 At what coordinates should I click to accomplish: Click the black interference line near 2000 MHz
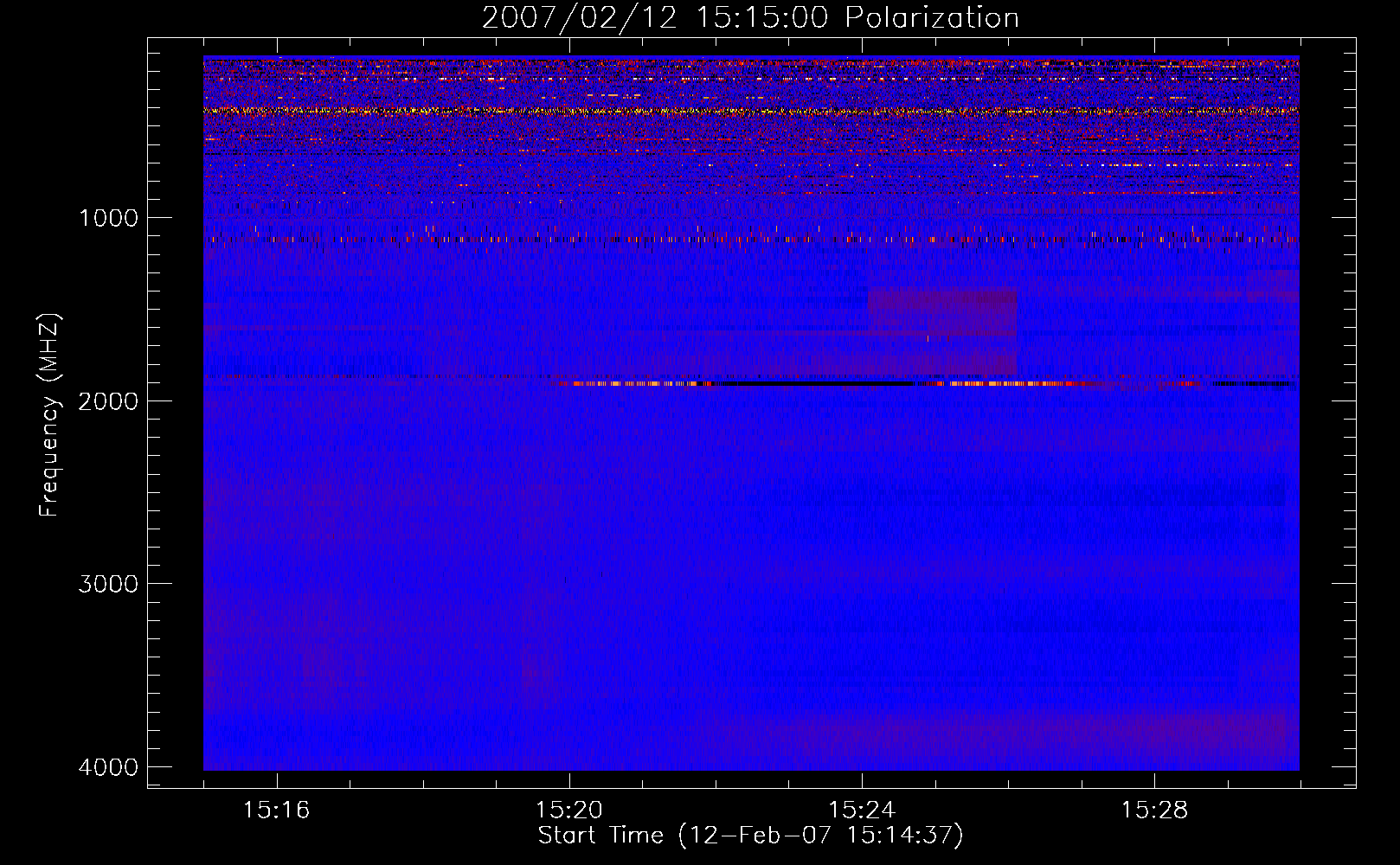pyautogui.click(x=818, y=383)
